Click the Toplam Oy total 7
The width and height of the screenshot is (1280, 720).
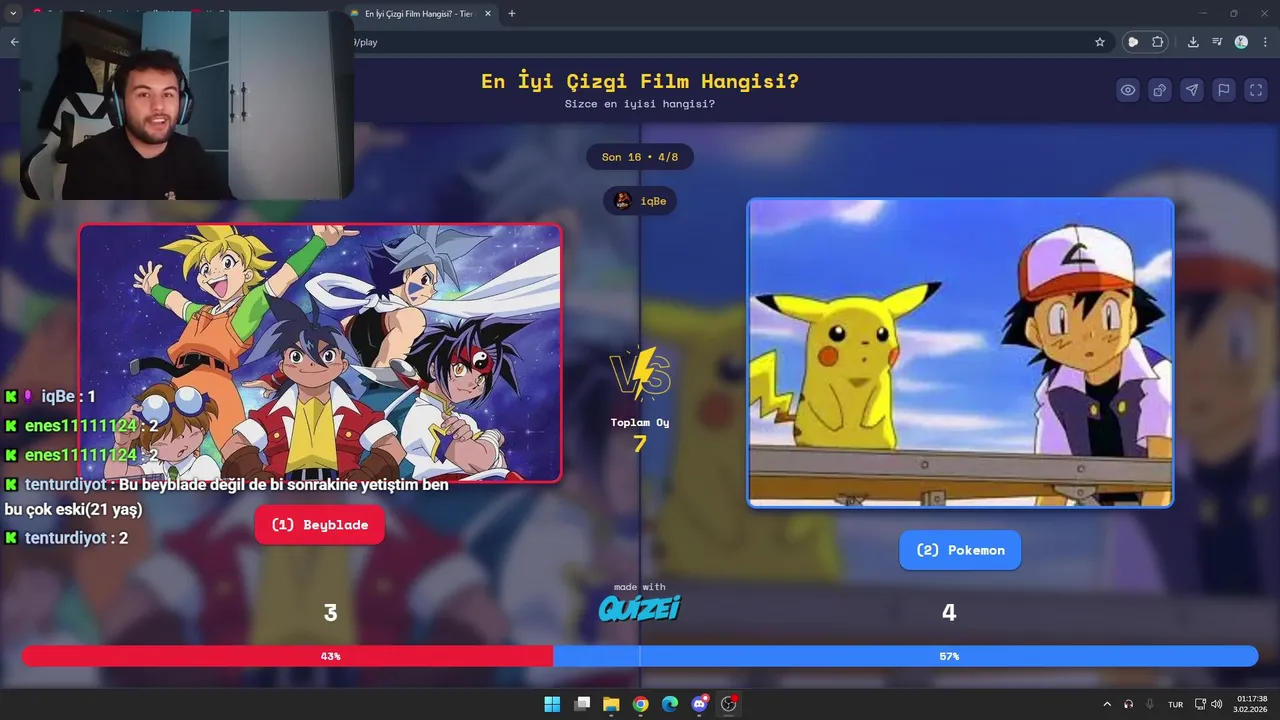pos(640,443)
